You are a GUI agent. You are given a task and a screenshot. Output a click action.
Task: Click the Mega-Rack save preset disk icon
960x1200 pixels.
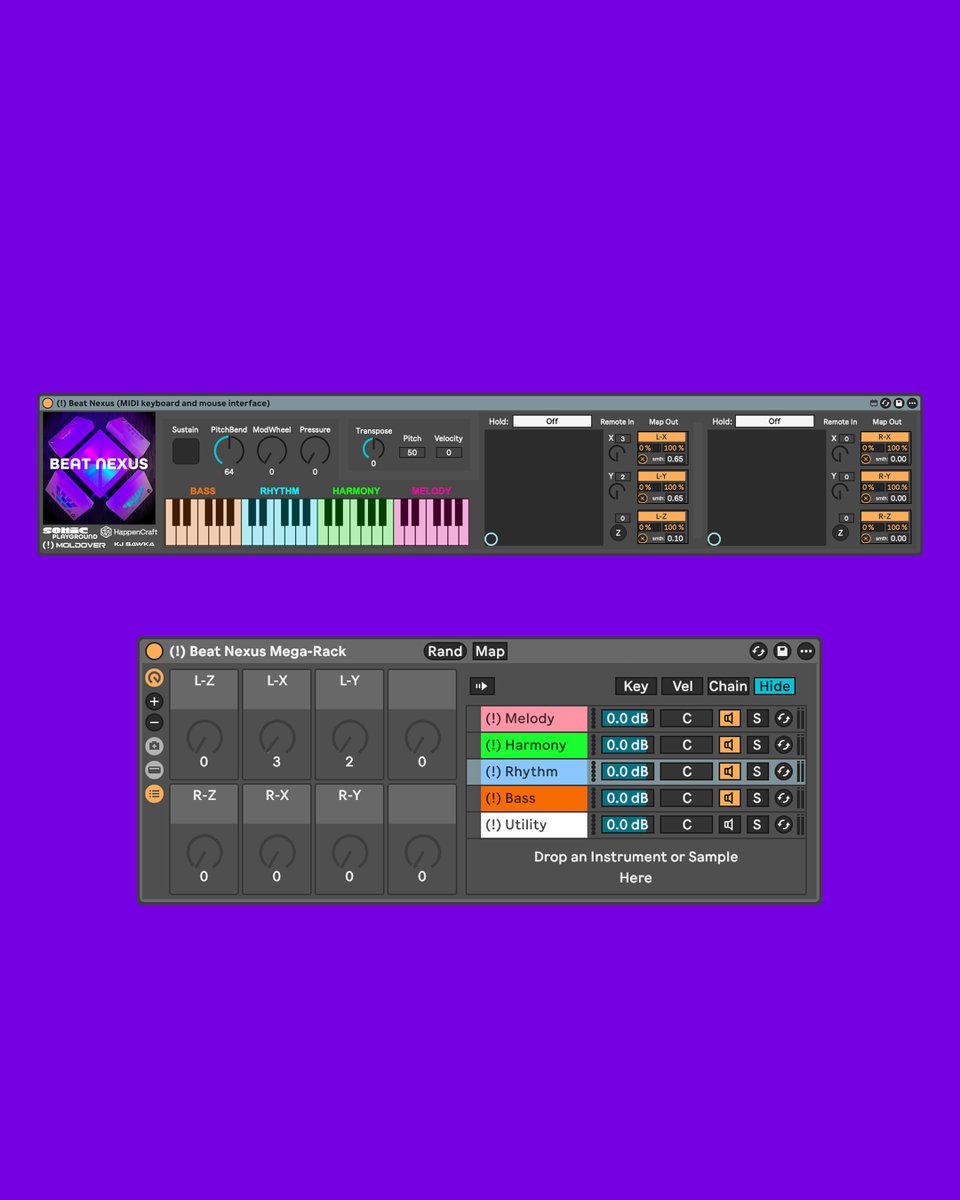point(782,651)
